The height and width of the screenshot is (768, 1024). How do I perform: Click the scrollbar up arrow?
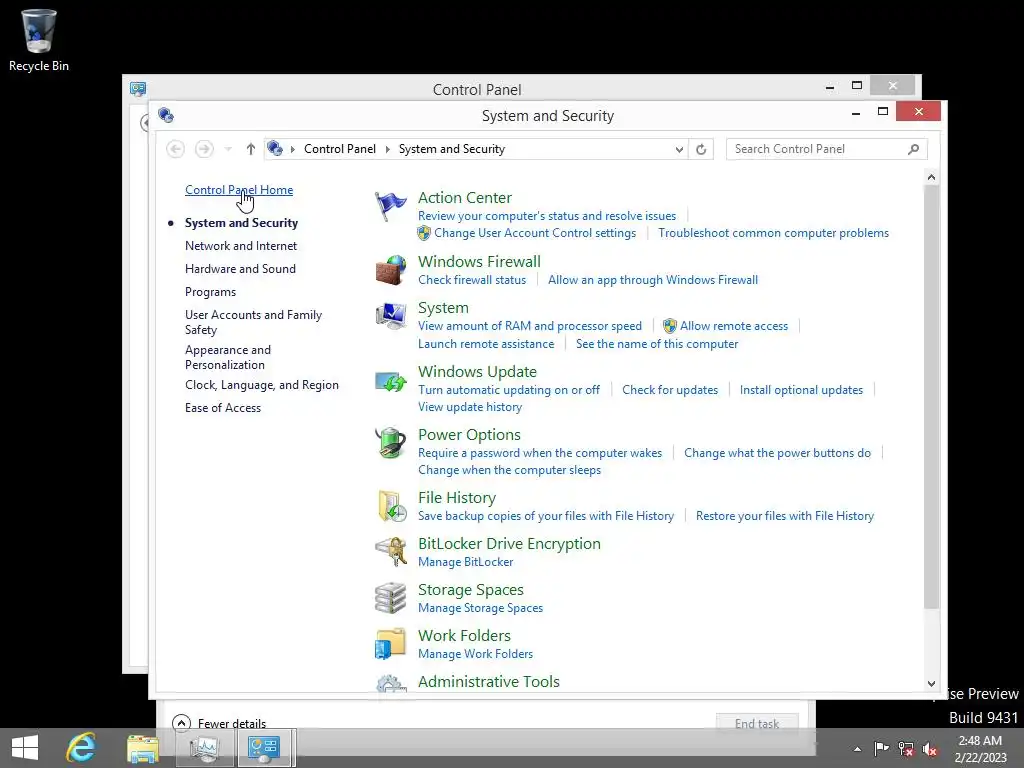click(931, 177)
